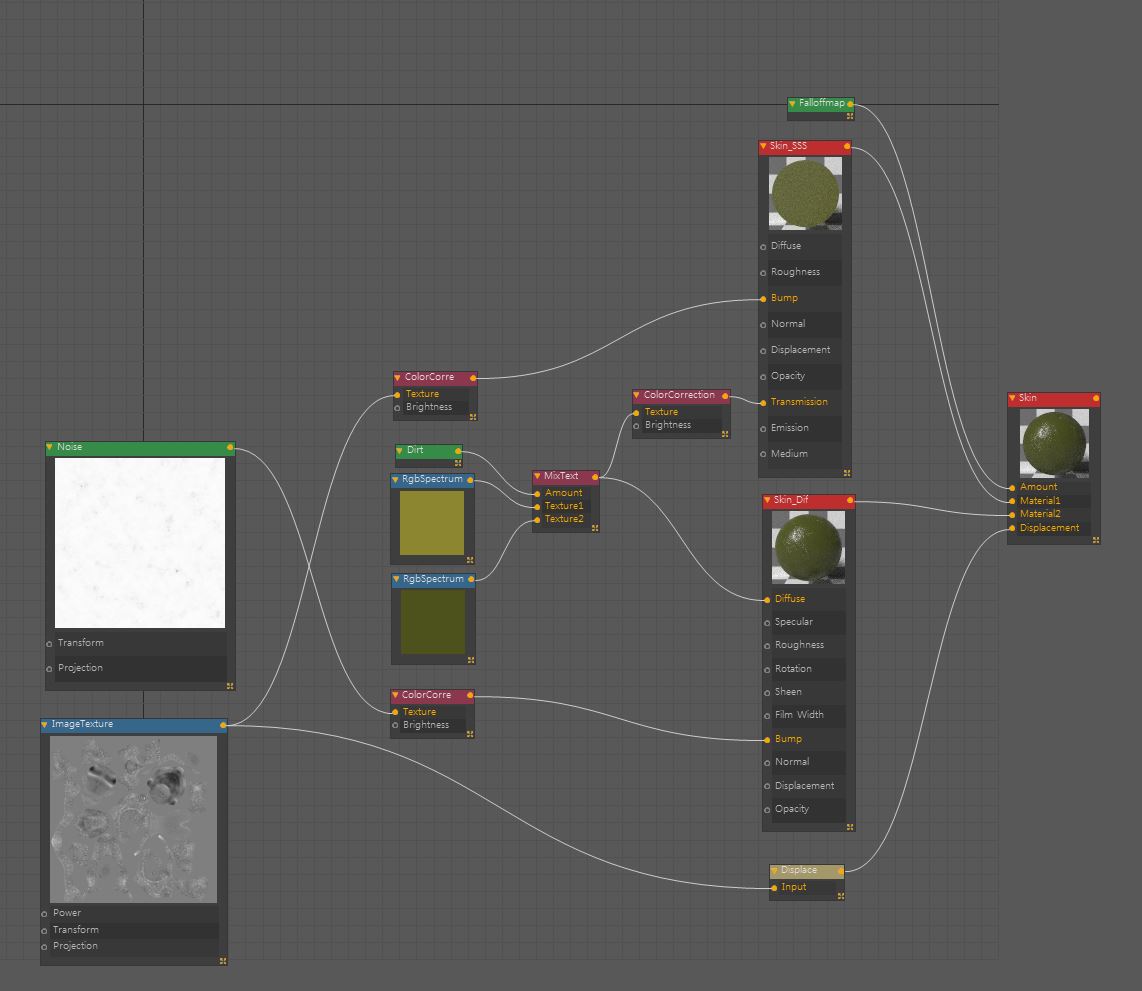1142x991 pixels.
Task: Click the ImageTexture node output pin
Action: (x=223, y=725)
